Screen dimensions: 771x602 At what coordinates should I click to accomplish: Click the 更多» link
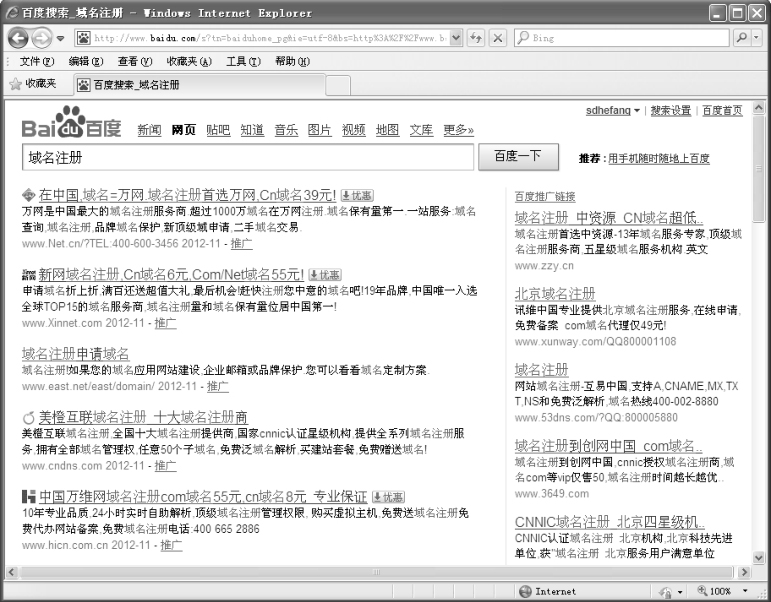[x=458, y=130]
